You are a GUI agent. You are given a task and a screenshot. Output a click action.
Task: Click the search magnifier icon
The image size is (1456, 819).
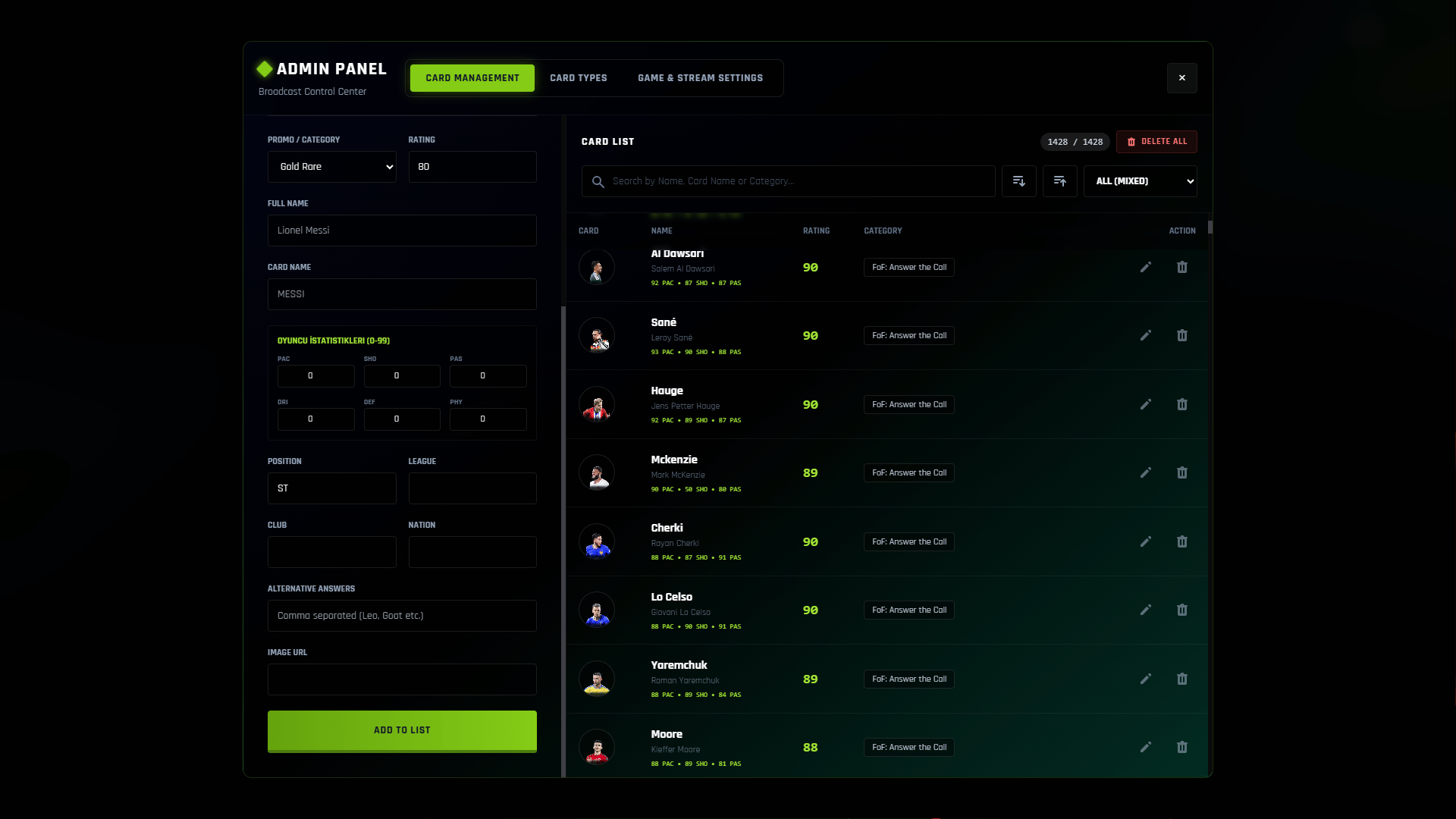click(x=598, y=182)
